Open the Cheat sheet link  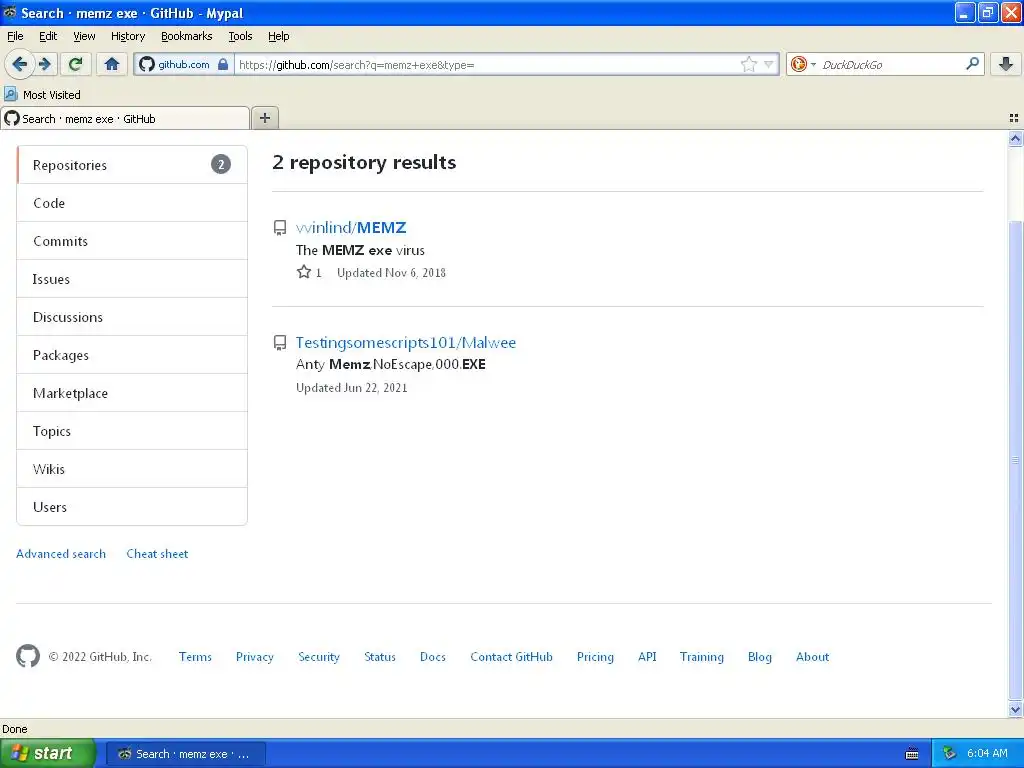(157, 554)
